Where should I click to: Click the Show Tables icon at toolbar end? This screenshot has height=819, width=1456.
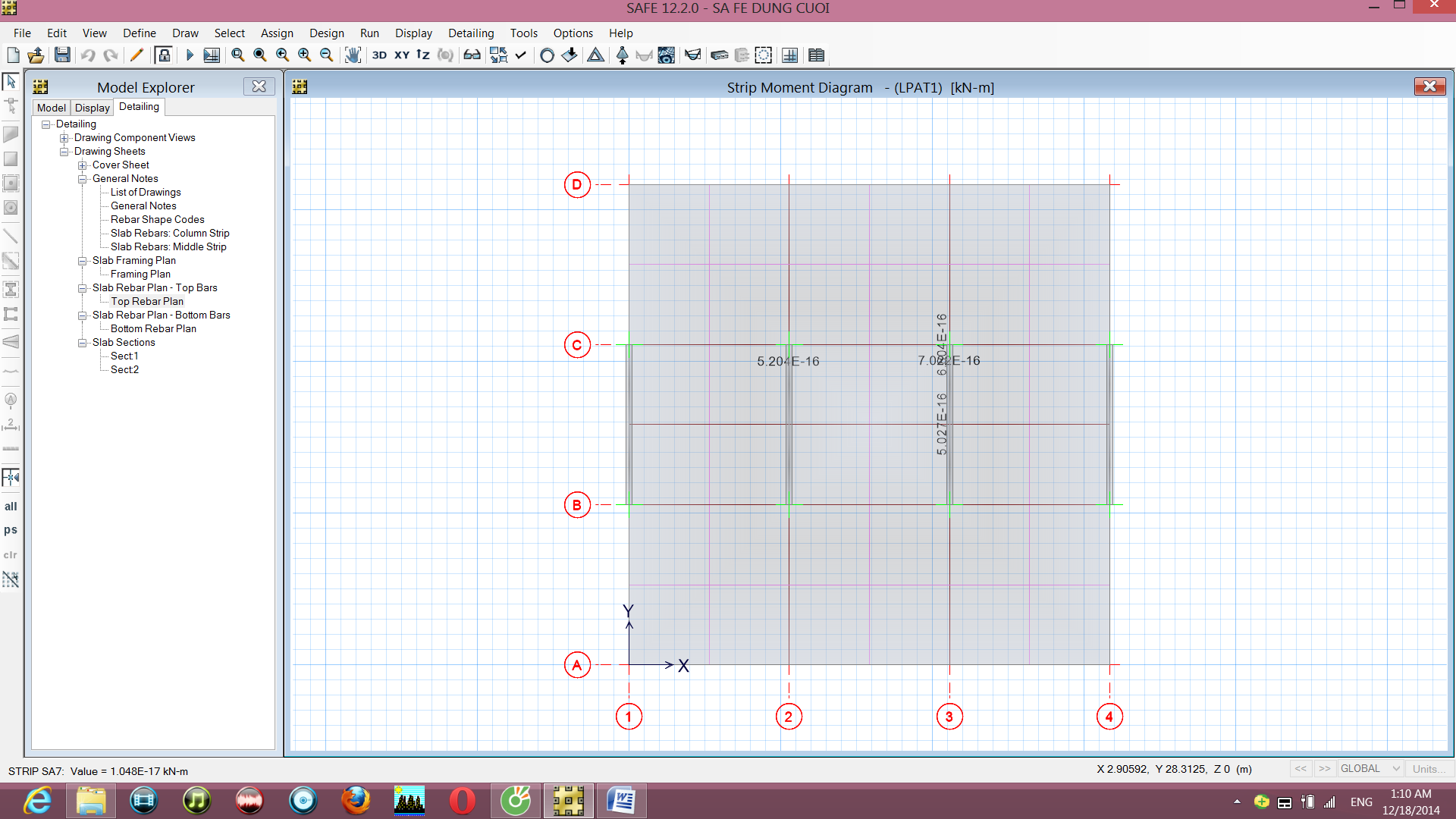(x=816, y=55)
